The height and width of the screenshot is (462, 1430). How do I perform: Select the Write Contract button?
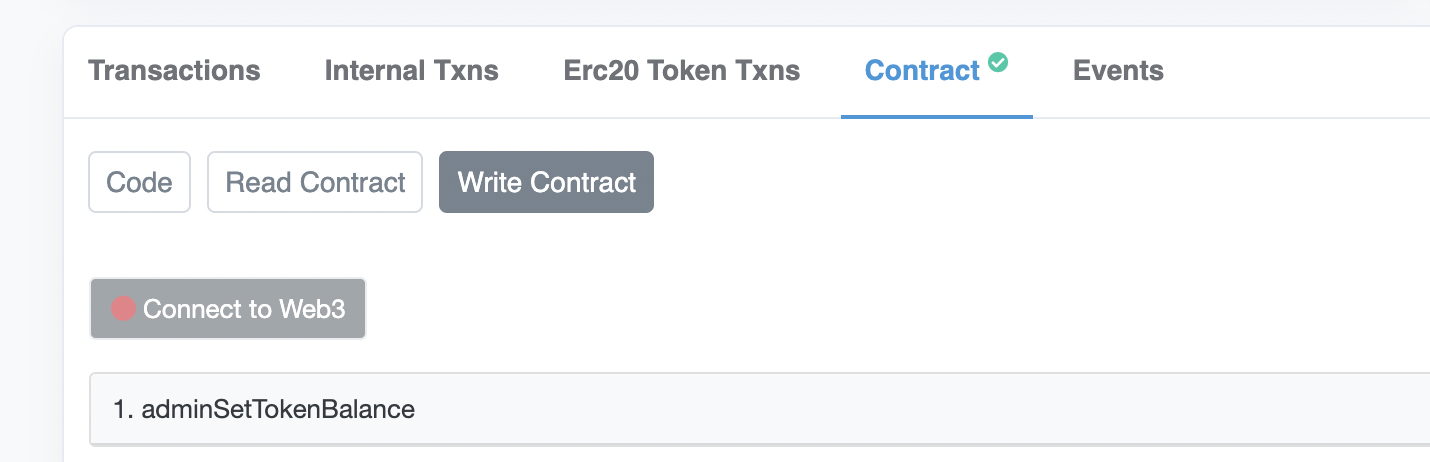pyautogui.click(x=546, y=183)
